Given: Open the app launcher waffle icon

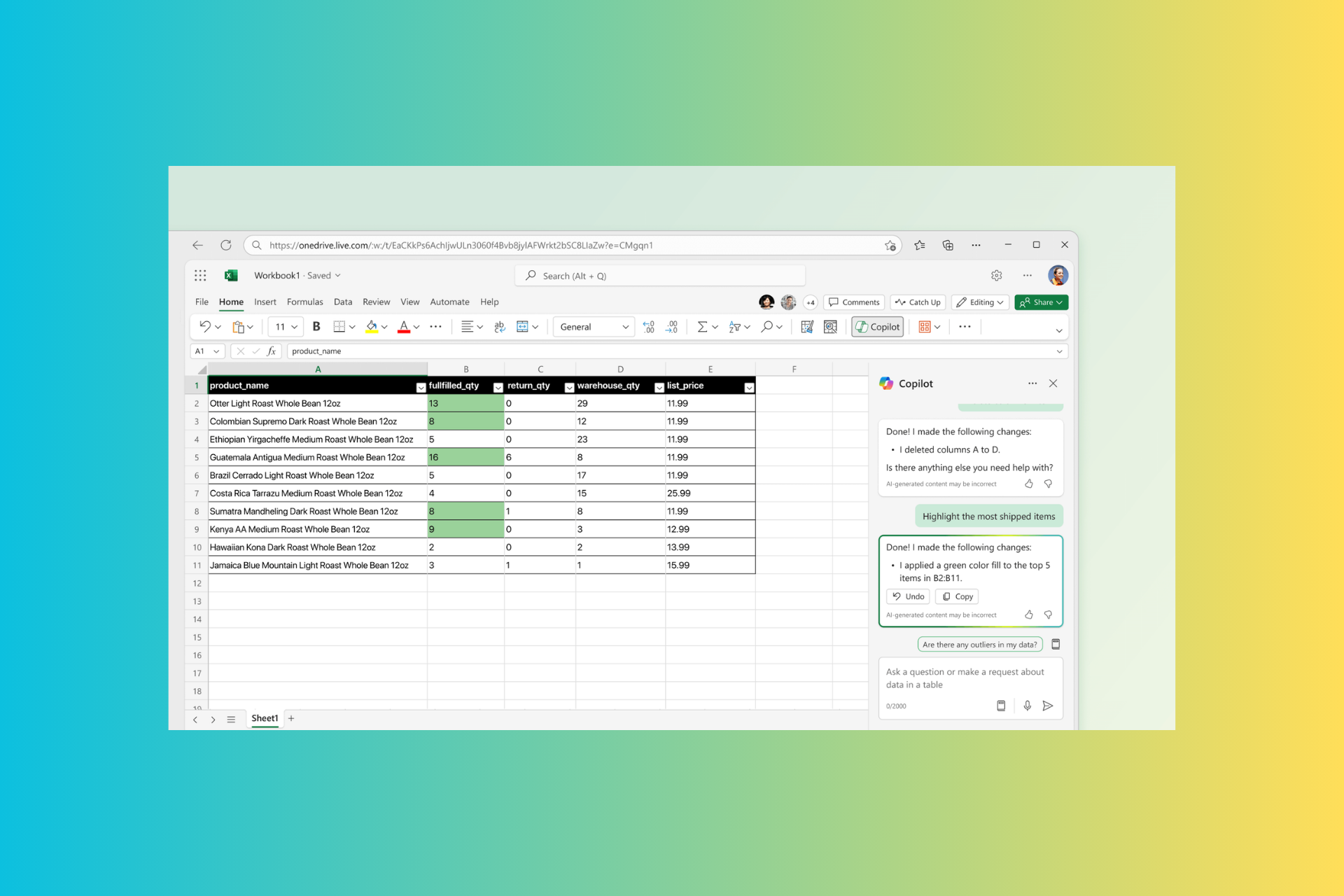Looking at the screenshot, I should (200, 275).
